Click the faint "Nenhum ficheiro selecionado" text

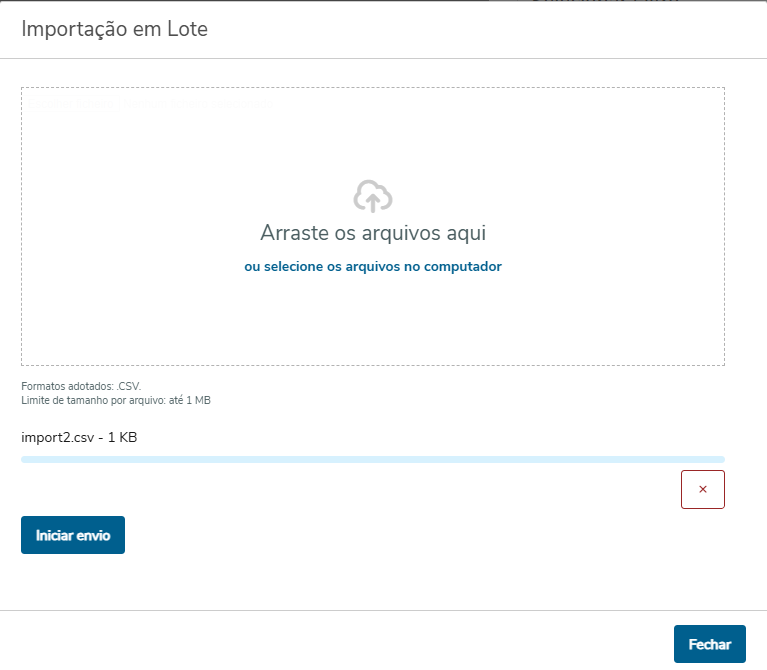point(196,103)
